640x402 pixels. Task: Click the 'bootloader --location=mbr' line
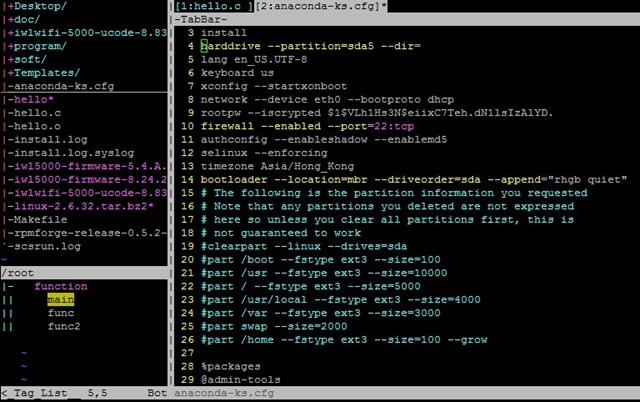coord(413,180)
